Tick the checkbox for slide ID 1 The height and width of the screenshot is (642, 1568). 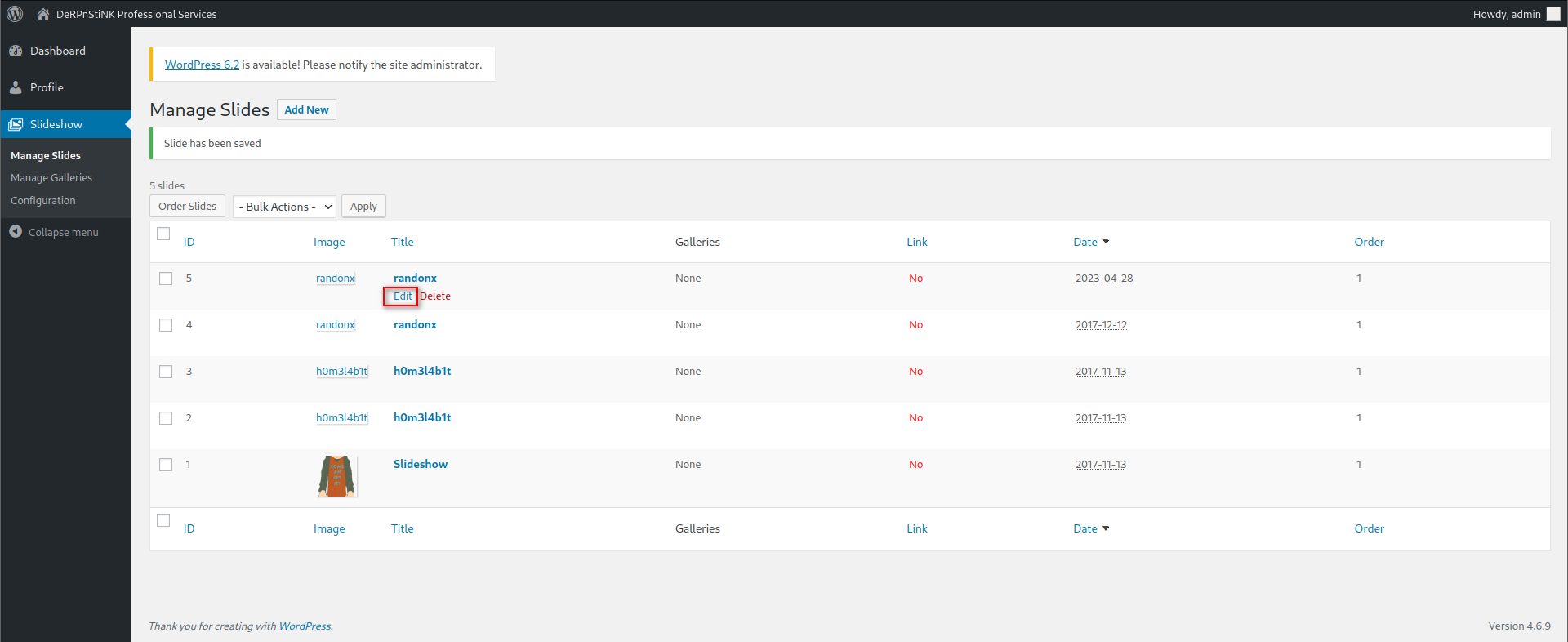click(166, 465)
